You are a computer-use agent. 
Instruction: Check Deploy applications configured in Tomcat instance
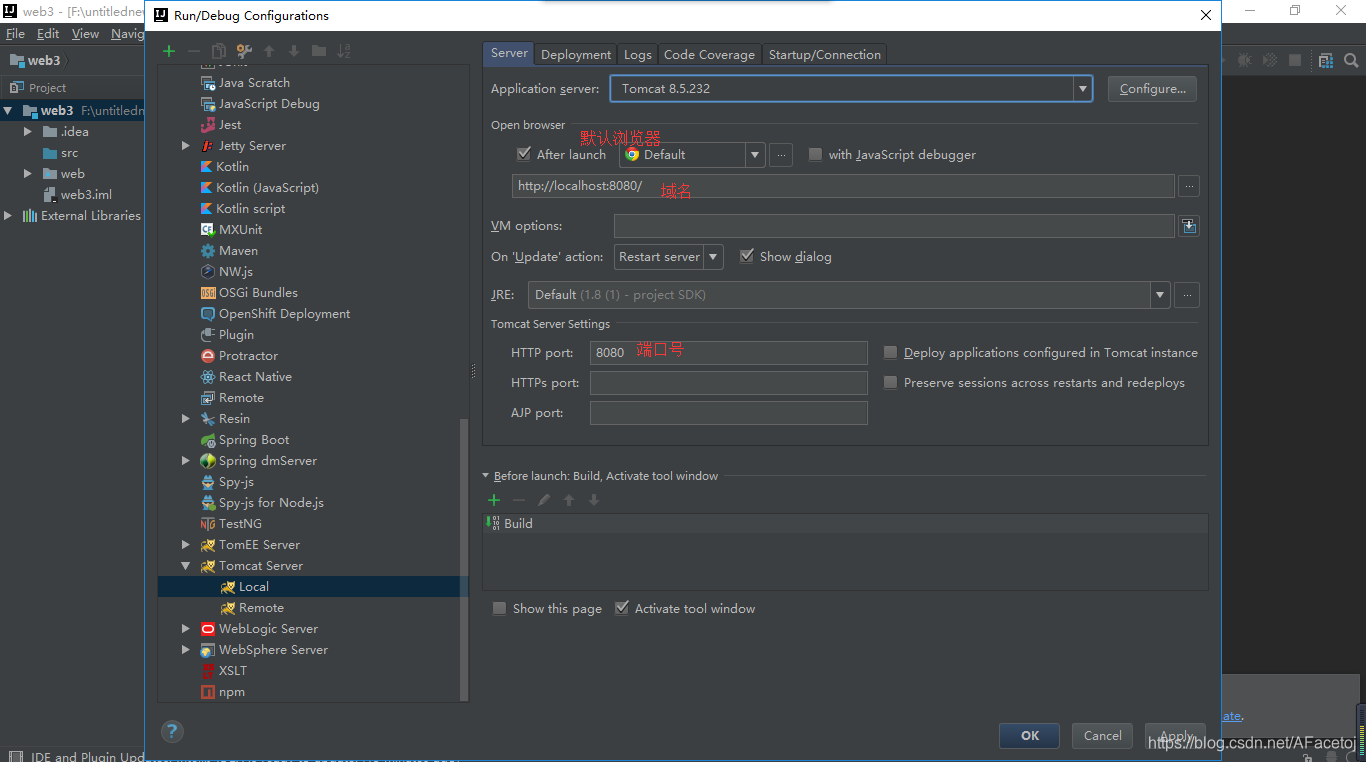pos(890,352)
